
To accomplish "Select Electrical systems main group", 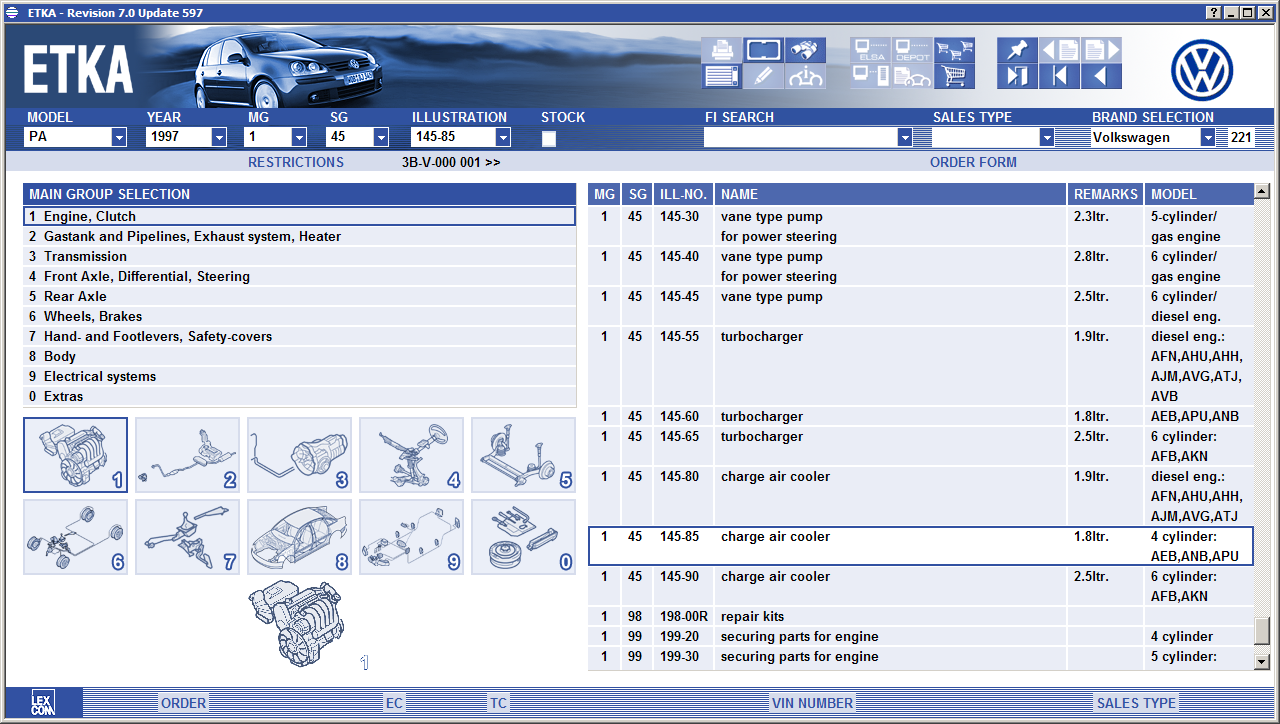I will [x=100, y=377].
